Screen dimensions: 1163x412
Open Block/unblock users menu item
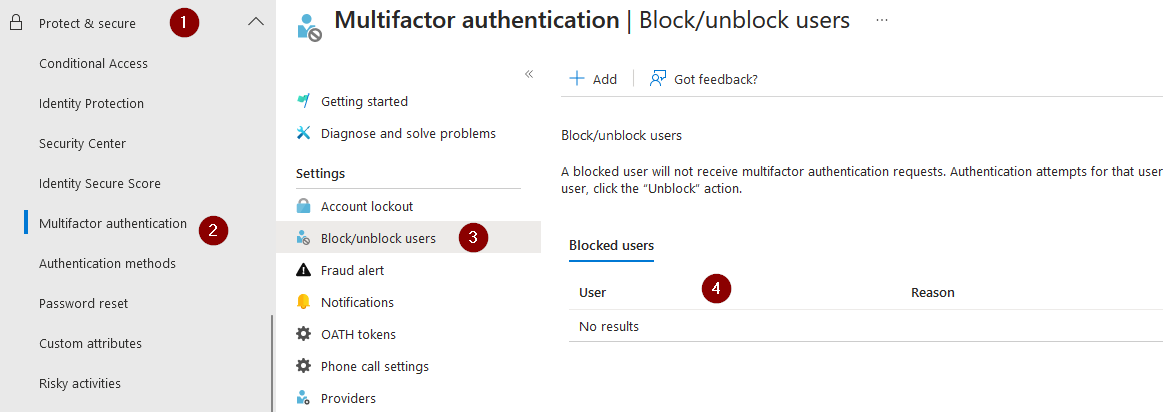point(378,238)
